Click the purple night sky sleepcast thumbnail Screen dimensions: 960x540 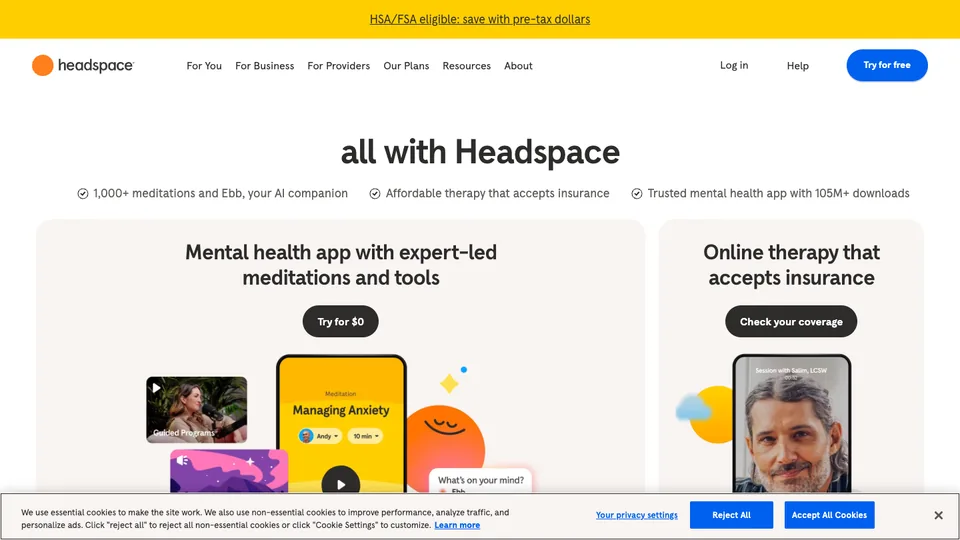pos(229,471)
